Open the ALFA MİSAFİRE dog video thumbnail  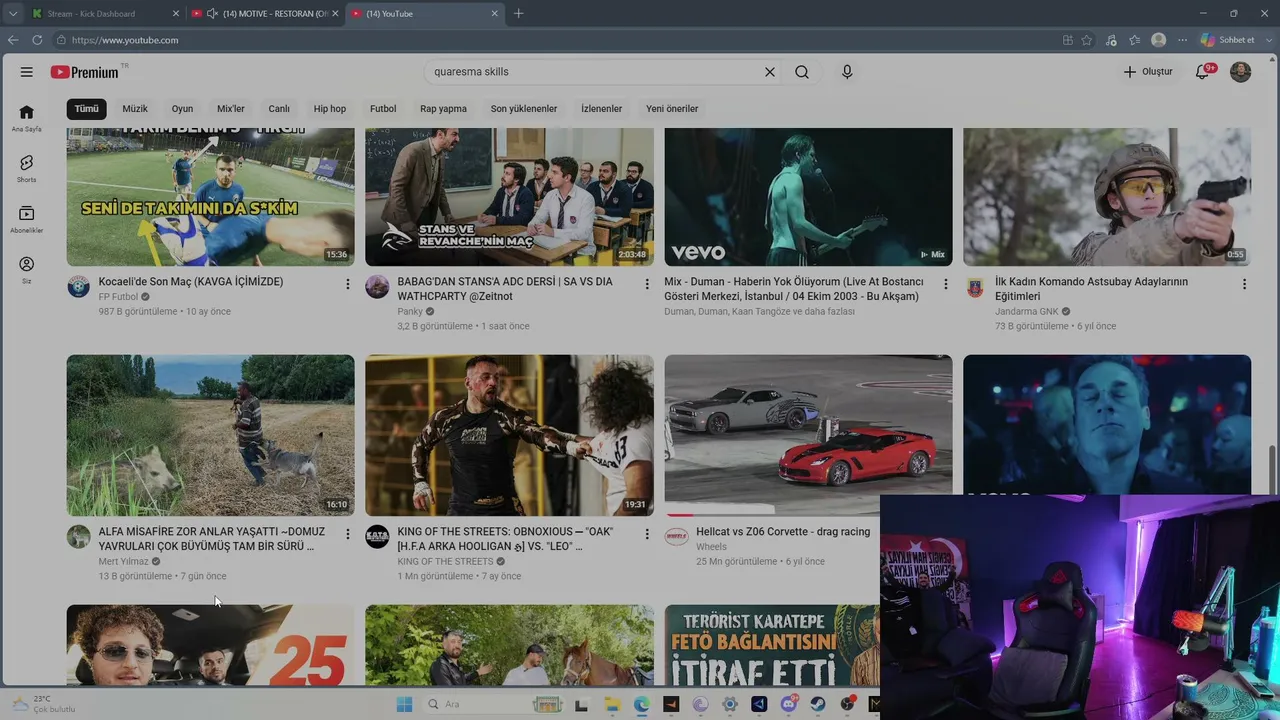coord(210,435)
